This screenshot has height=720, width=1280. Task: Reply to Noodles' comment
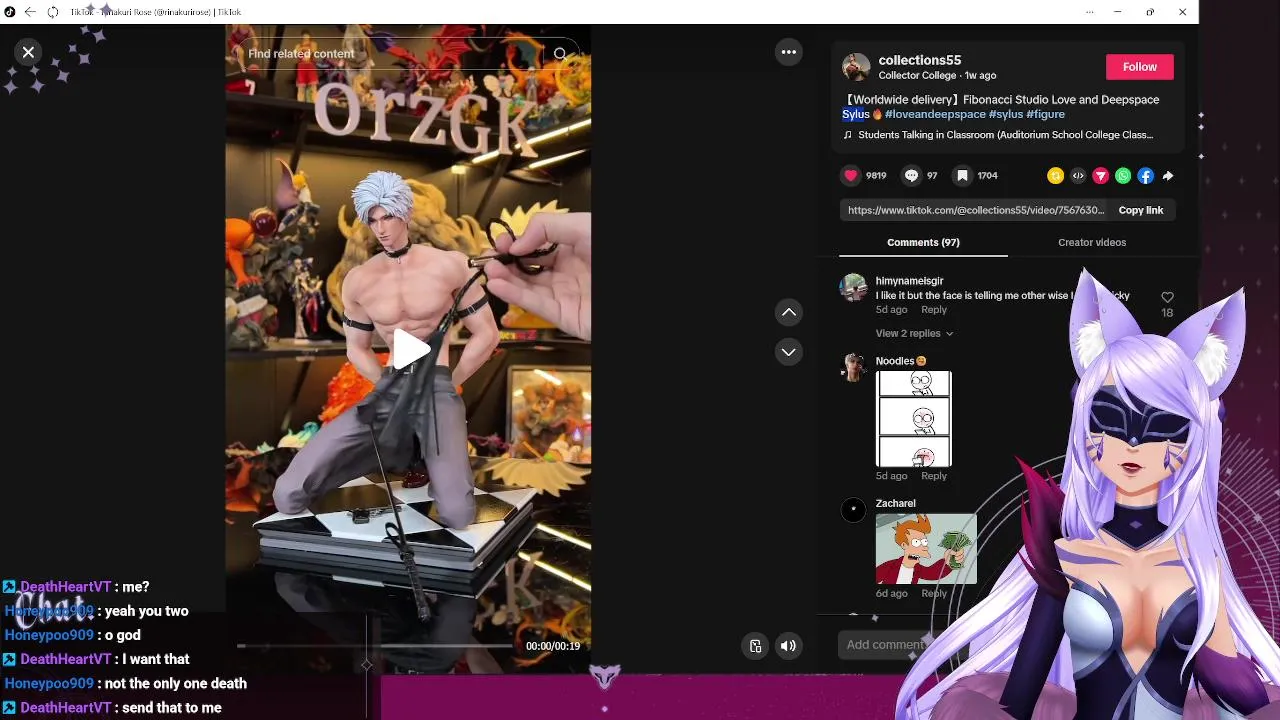point(934,476)
